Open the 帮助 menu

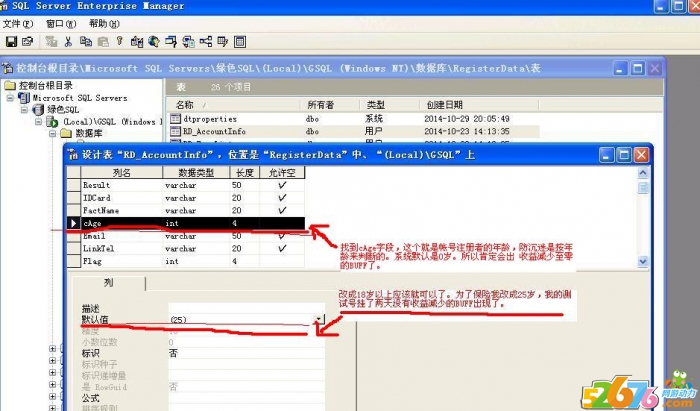(x=104, y=24)
